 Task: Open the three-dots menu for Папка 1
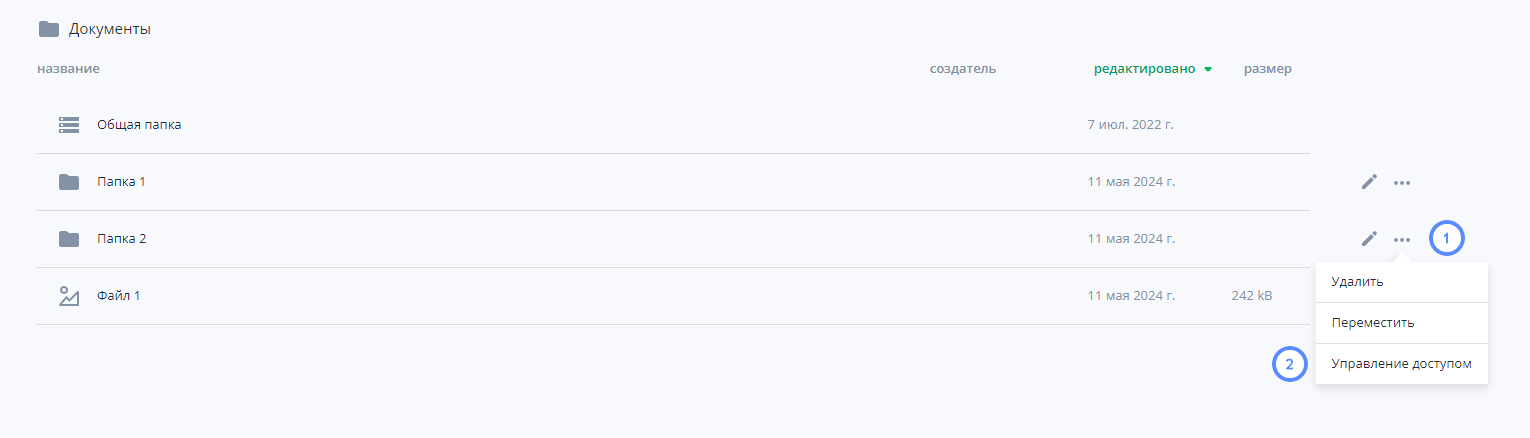[1402, 183]
